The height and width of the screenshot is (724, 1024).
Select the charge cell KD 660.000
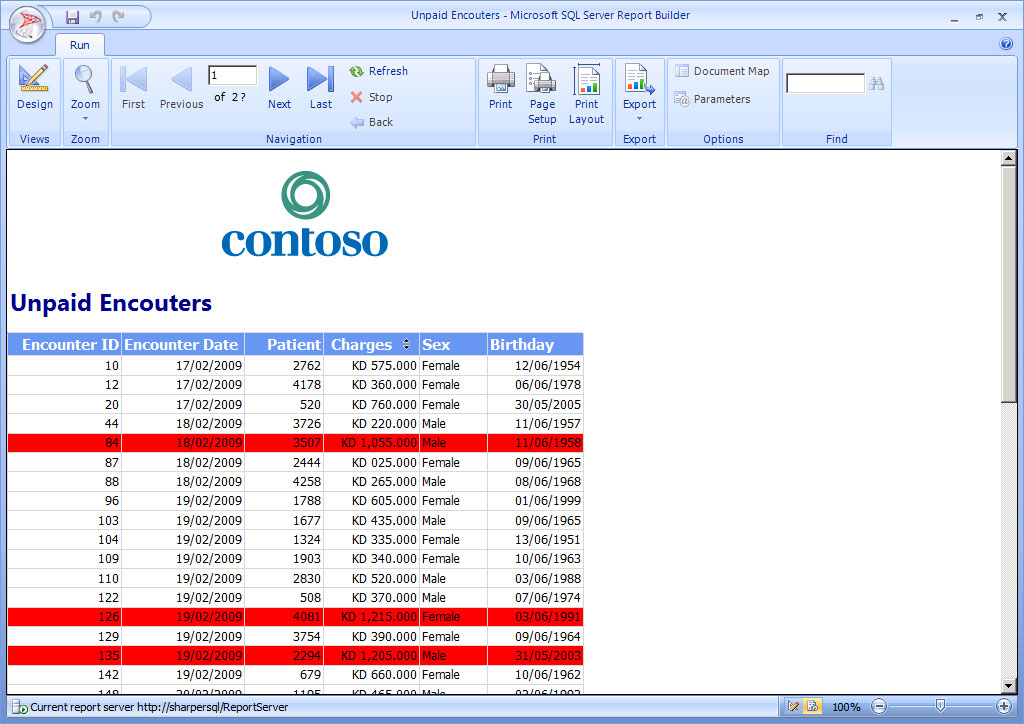[372, 674]
